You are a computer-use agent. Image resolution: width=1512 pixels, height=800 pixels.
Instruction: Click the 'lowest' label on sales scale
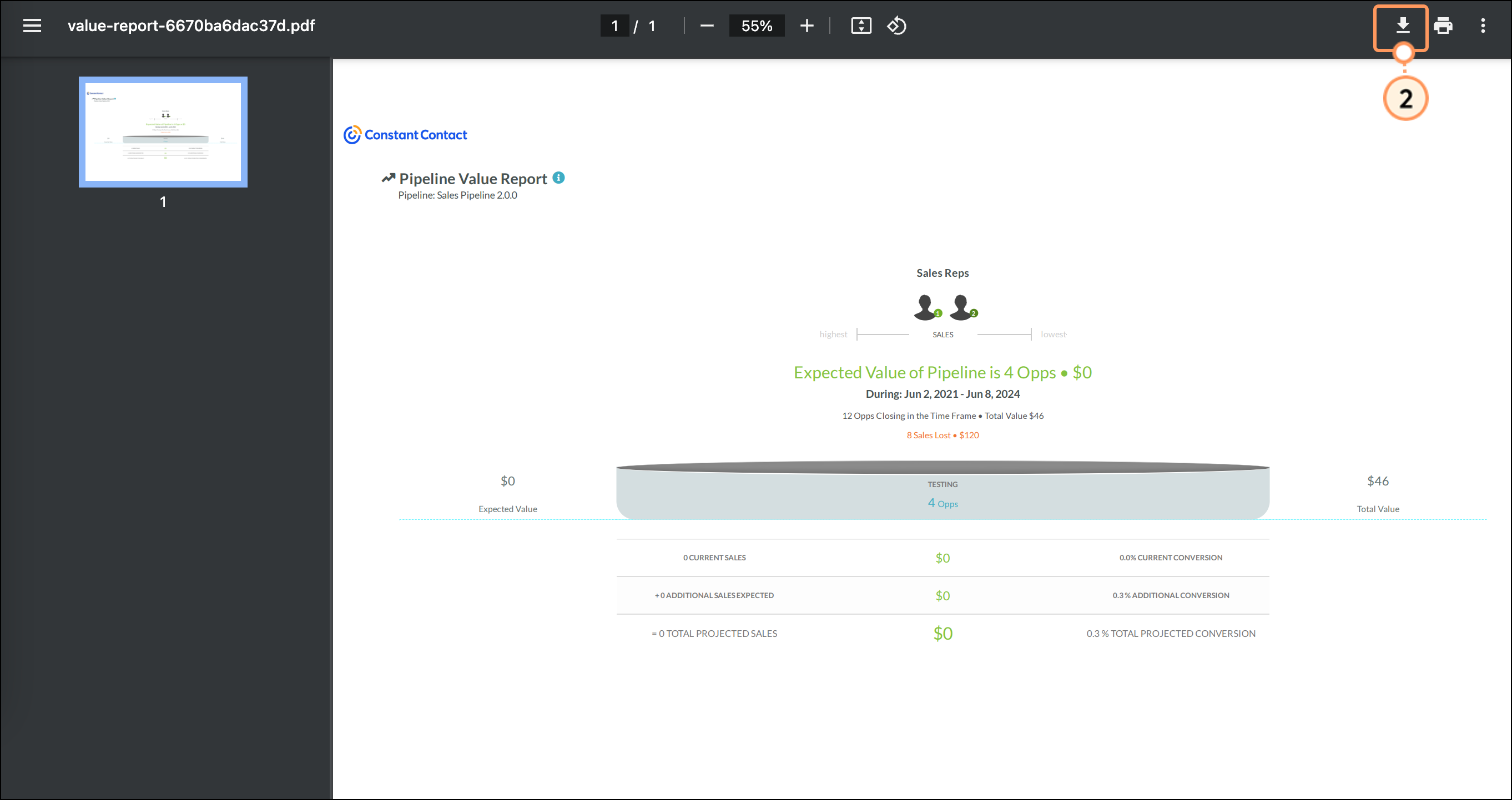click(1053, 335)
